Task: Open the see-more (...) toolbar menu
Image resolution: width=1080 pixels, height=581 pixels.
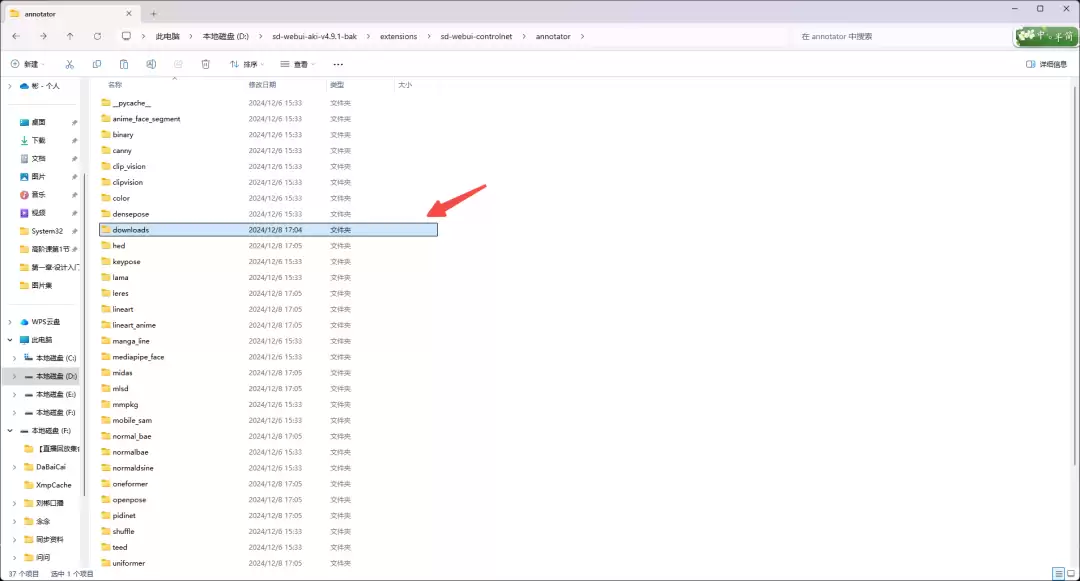Action: (338, 64)
